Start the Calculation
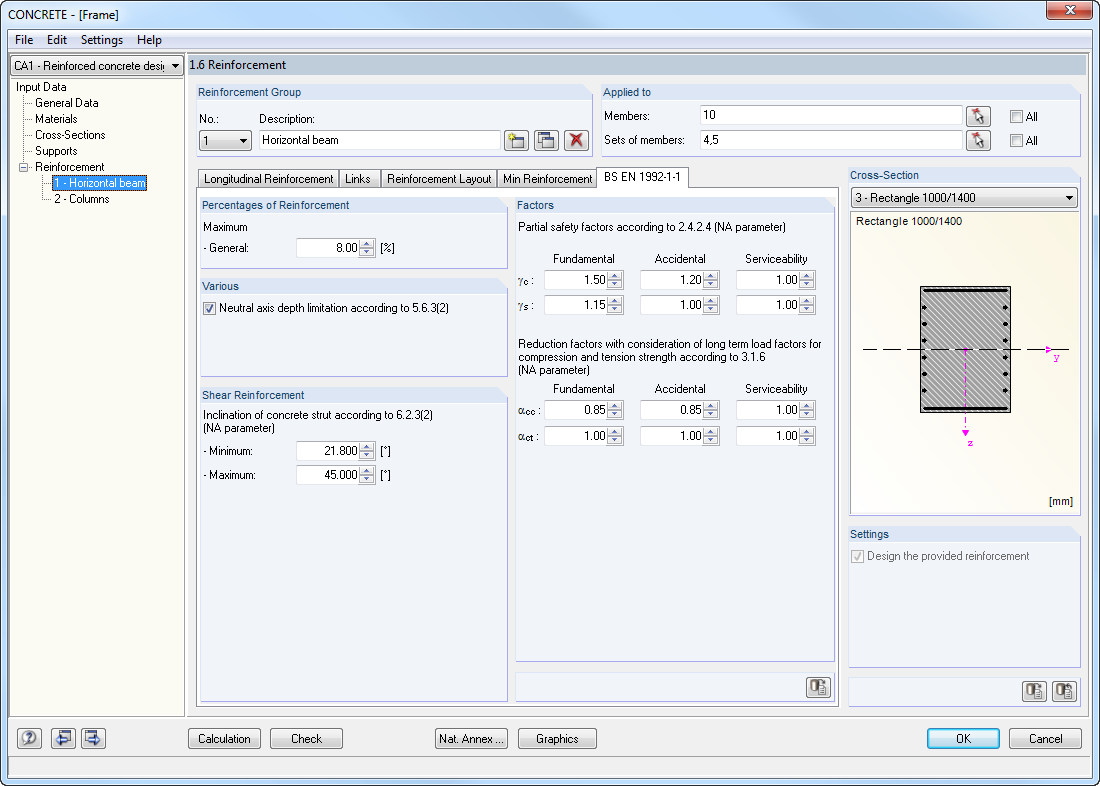This screenshot has height=786, width=1100. coord(224,738)
